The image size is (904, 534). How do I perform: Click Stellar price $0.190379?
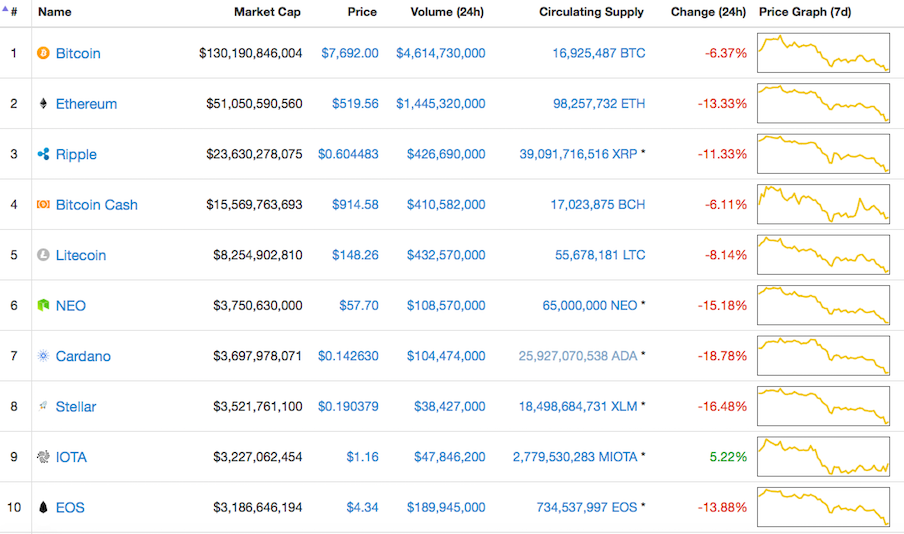point(348,407)
